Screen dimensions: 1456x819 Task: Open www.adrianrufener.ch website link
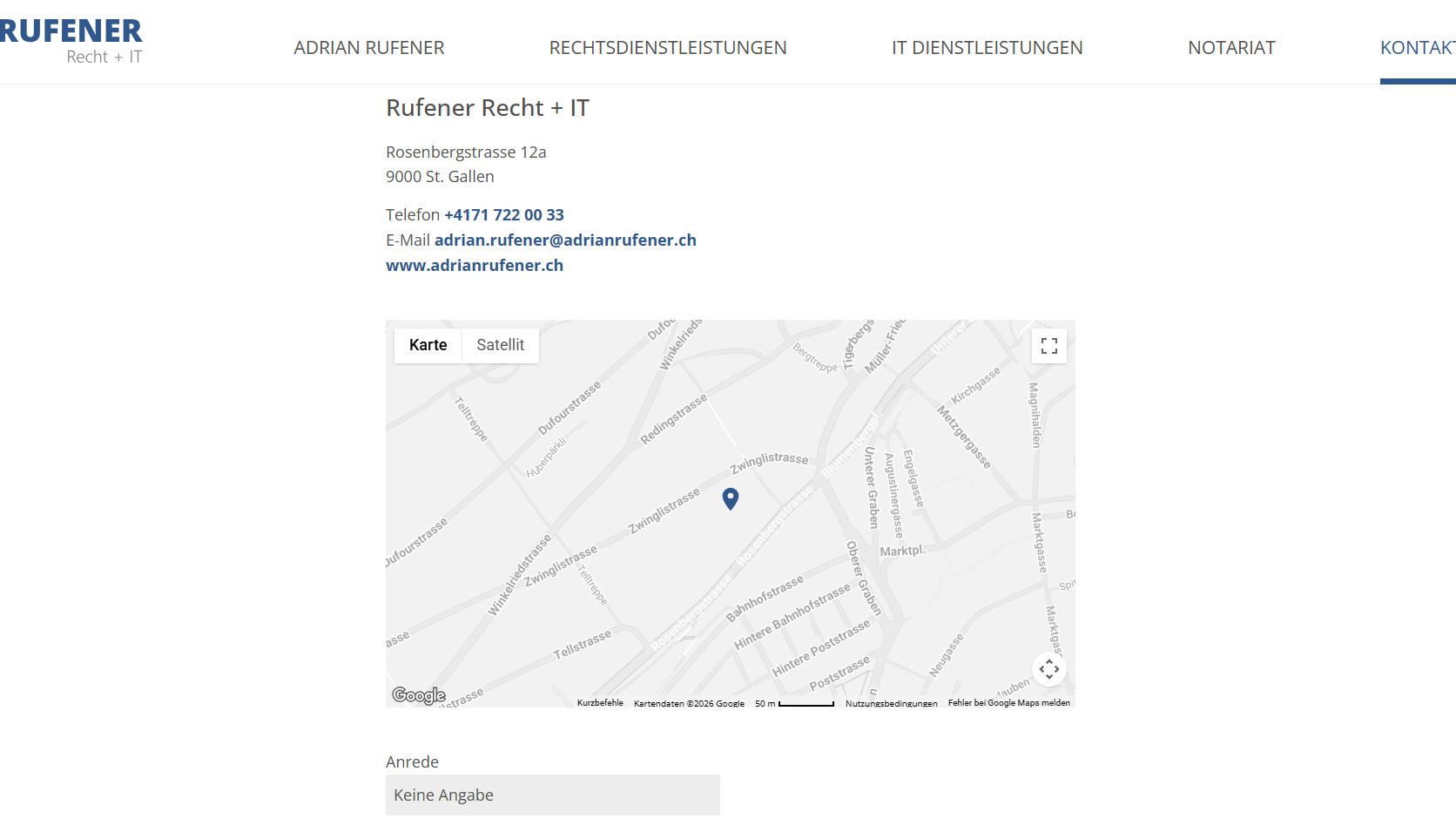click(475, 265)
